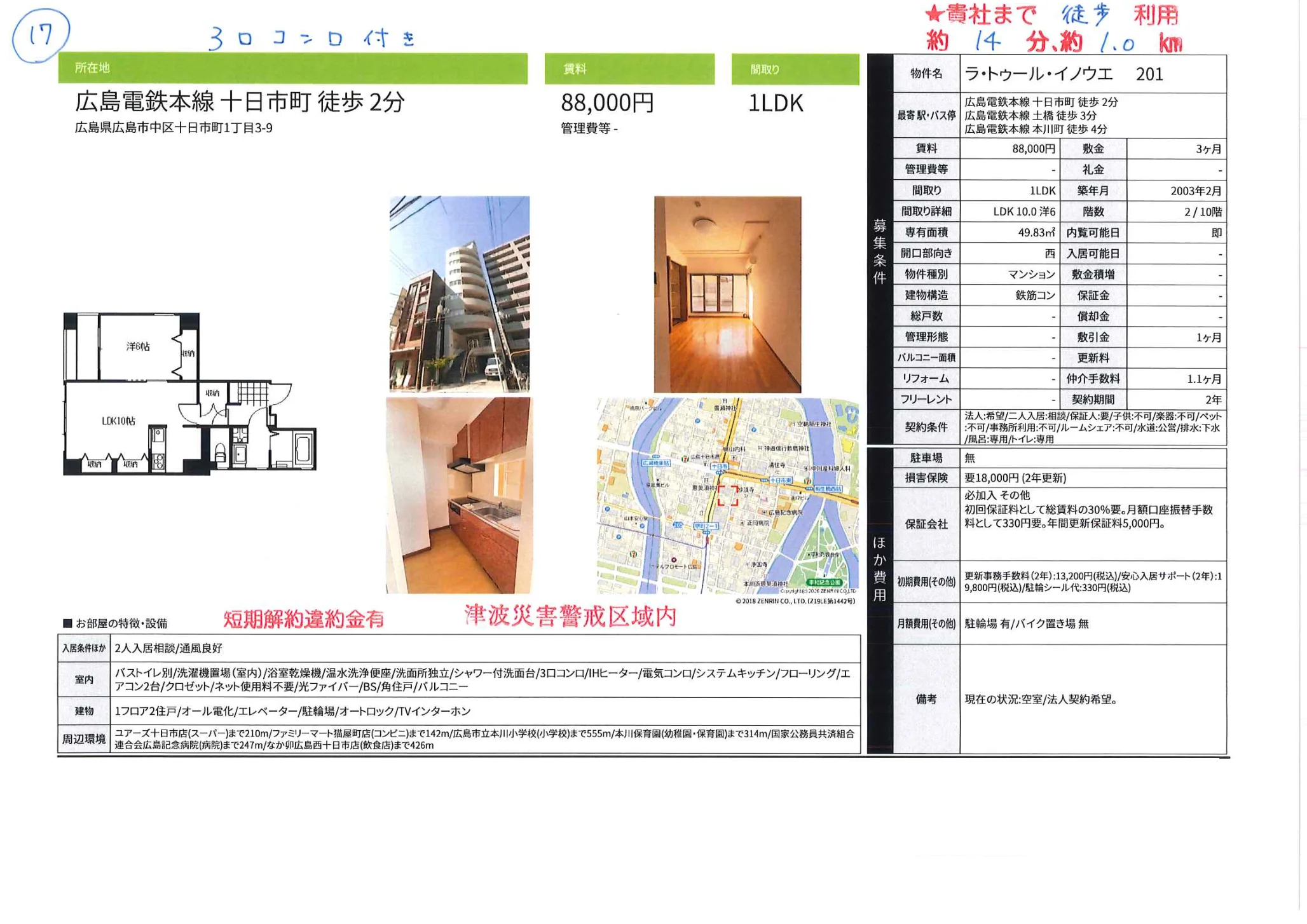The image size is (1307, 924).
Task: Click the green 間取り header
Action: pos(795,69)
